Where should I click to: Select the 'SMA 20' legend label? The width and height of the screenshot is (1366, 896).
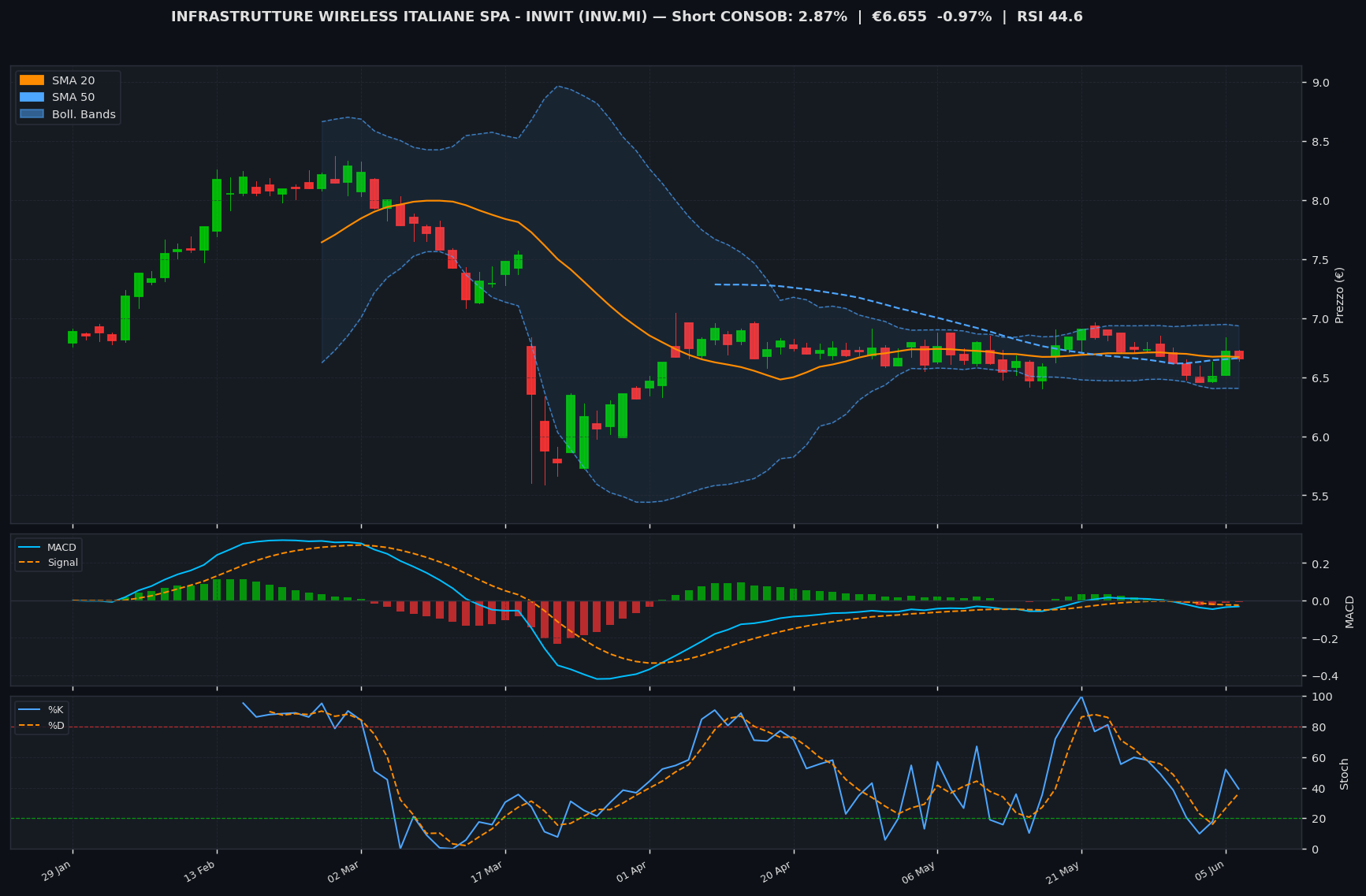click(x=73, y=80)
